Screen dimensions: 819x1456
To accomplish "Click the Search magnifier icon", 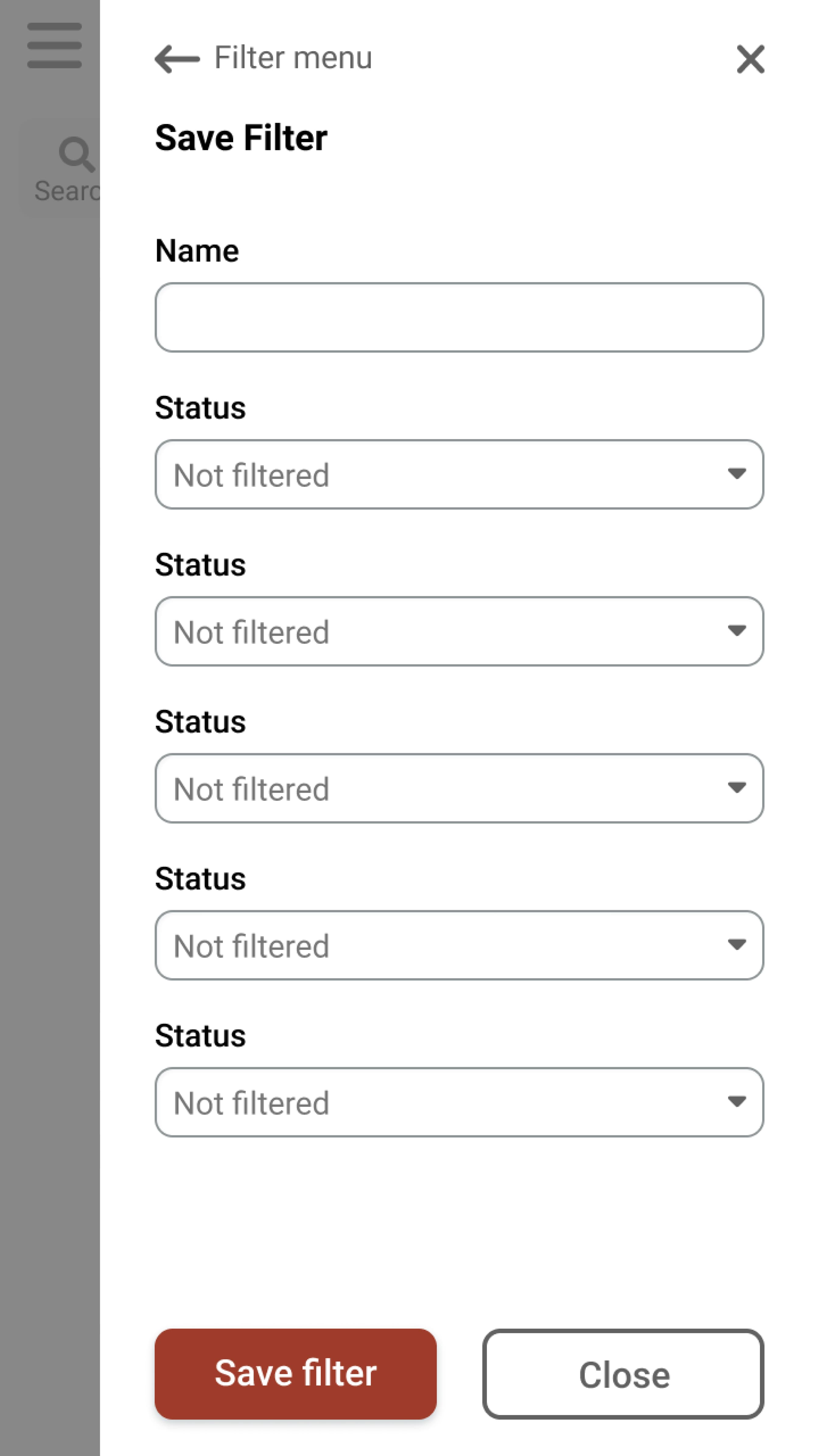I will pyautogui.click(x=76, y=154).
